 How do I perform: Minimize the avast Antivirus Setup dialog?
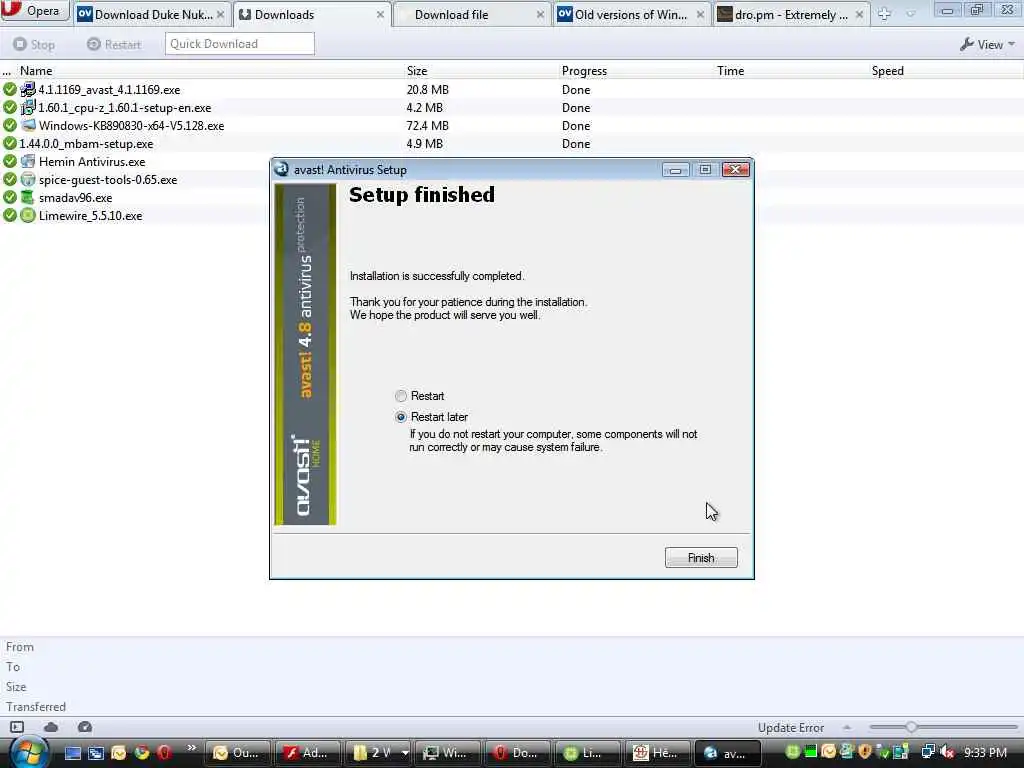tap(675, 170)
